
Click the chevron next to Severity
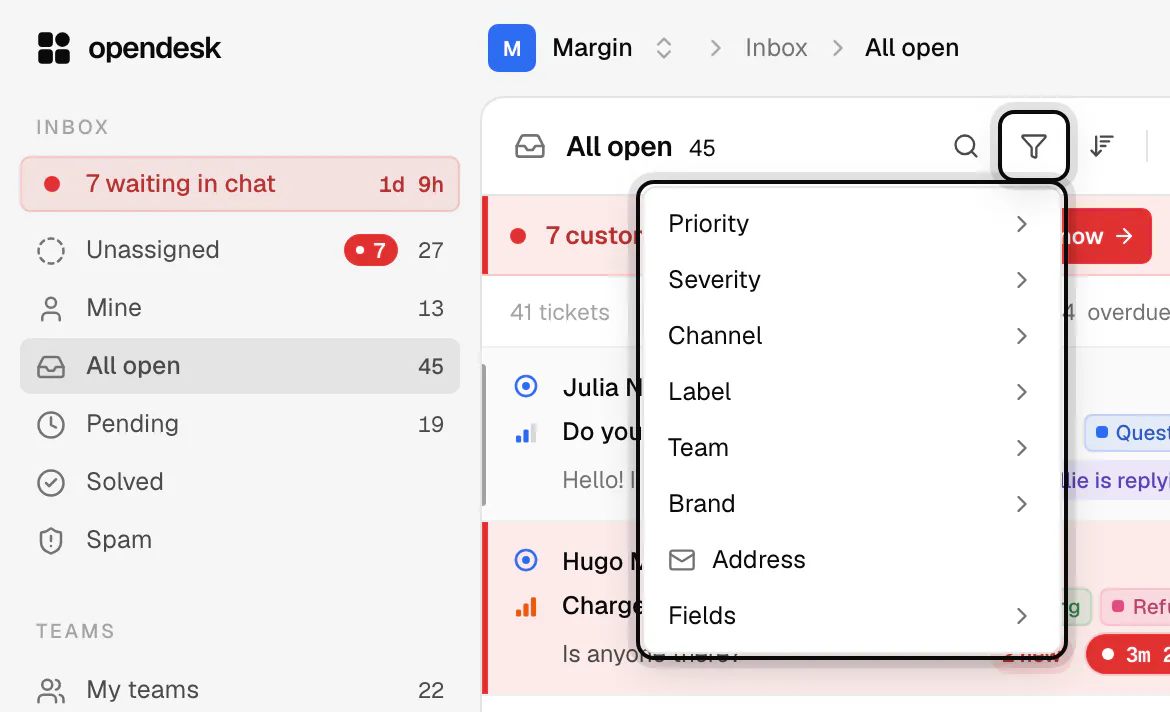pyautogui.click(x=1022, y=280)
